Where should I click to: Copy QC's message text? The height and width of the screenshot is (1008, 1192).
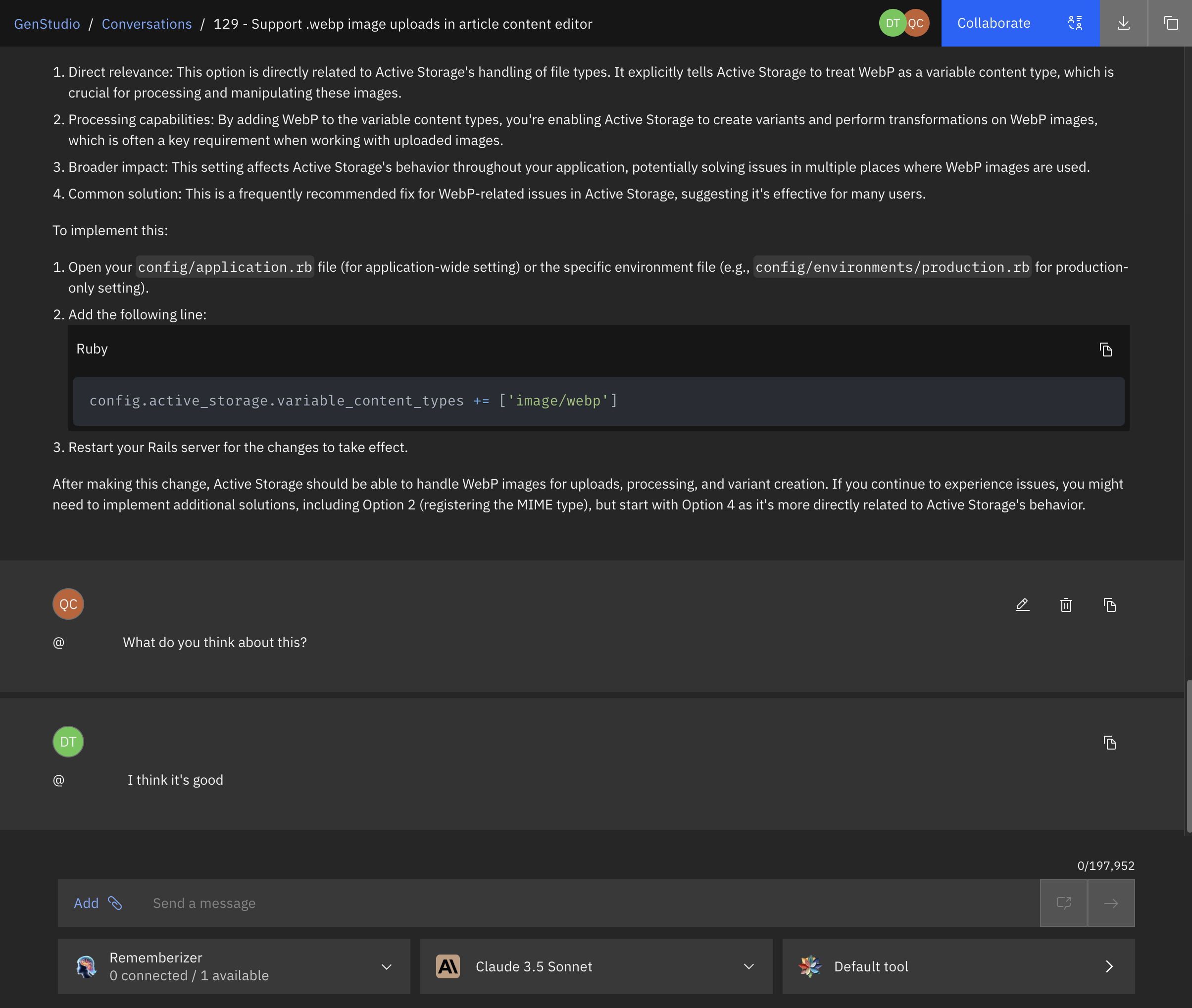point(1109,605)
